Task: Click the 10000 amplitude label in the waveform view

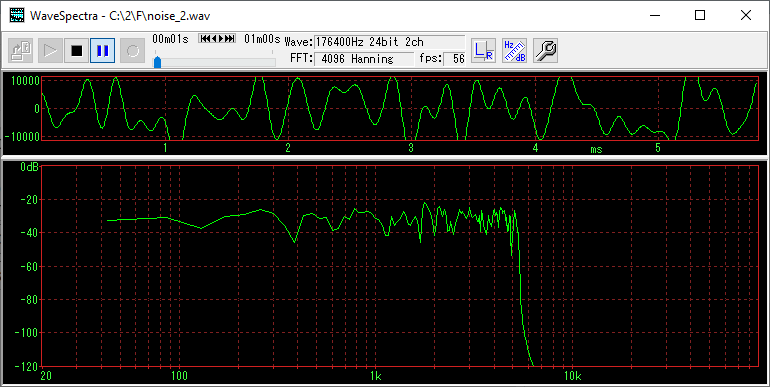Action: click(25, 81)
